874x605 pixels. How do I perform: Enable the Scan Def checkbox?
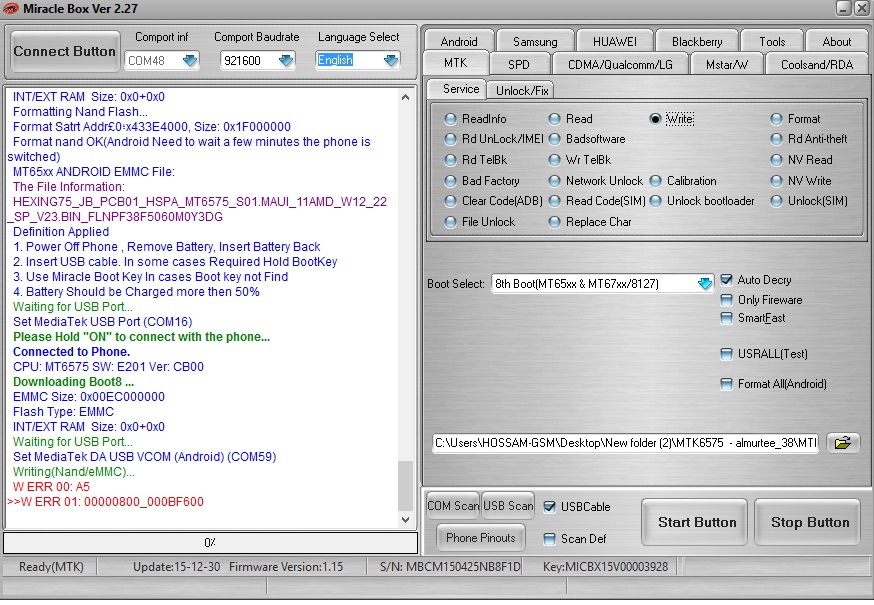pos(549,539)
